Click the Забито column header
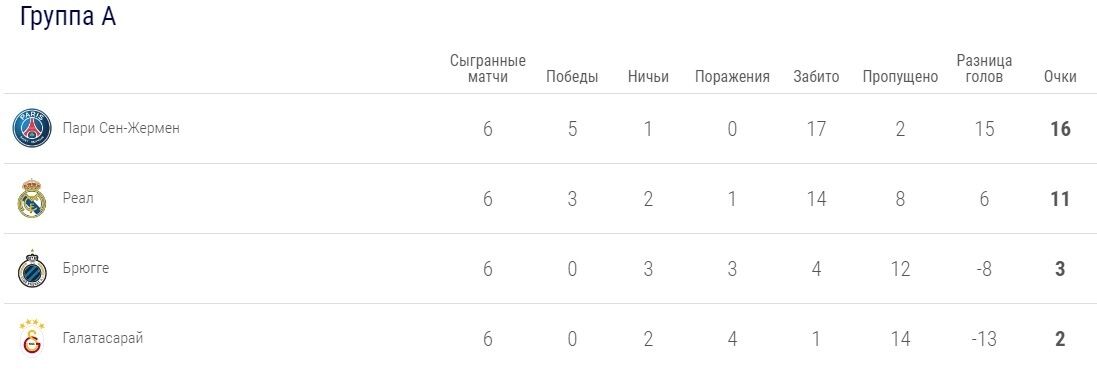This screenshot has width=1097, height=376. coord(816,77)
